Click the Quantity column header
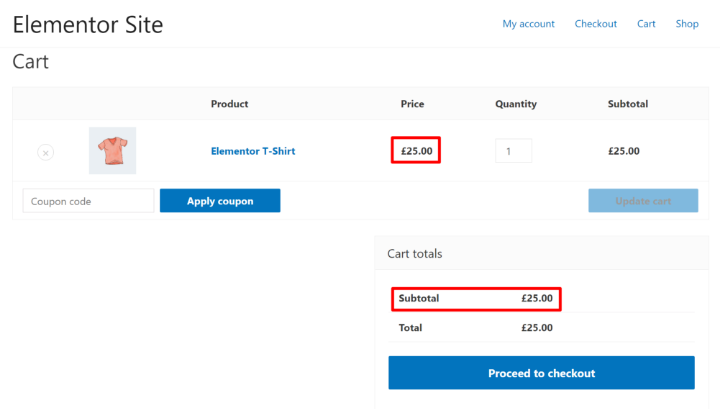Viewport: 720px width, 409px height. (515, 104)
